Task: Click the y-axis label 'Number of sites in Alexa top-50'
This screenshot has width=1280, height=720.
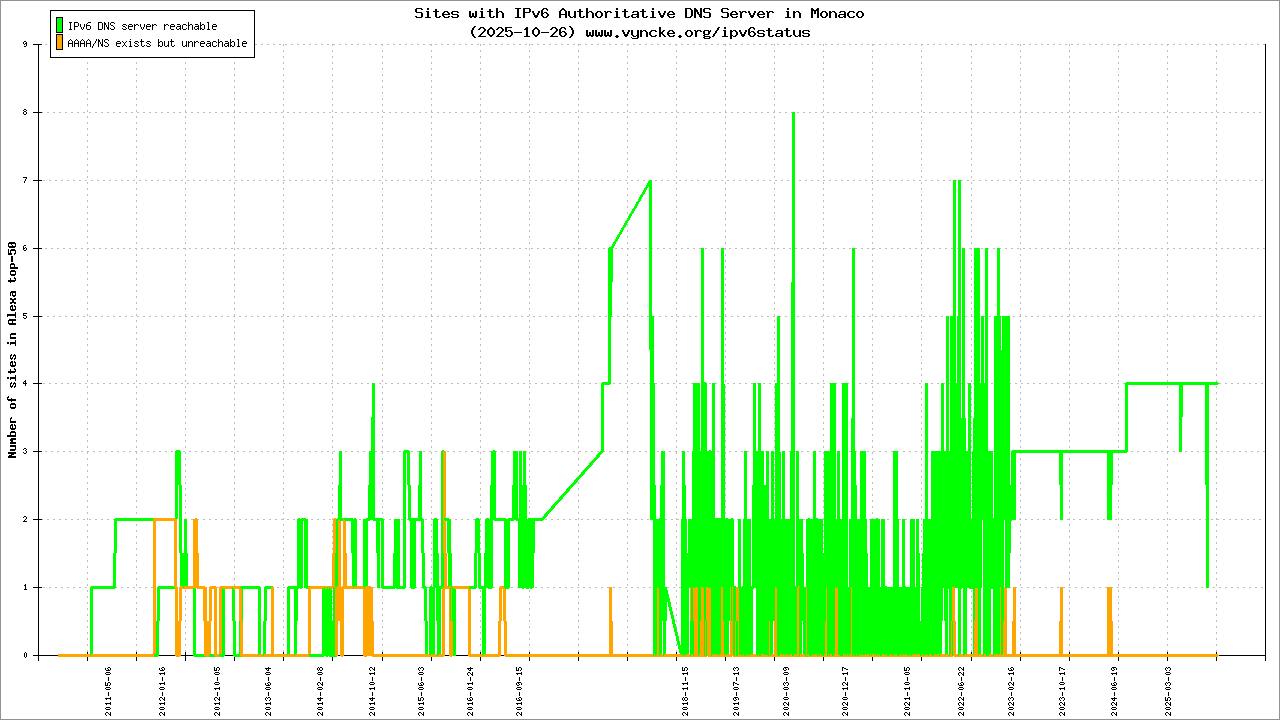Action: [x=12, y=350]
